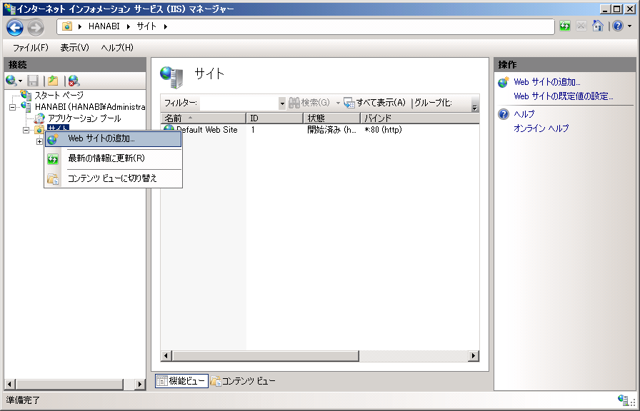This screenshot has width=640, height=411.
Task: Click the refresh icon in context menu
Action: pyautogui.click(x=53, y=159)
